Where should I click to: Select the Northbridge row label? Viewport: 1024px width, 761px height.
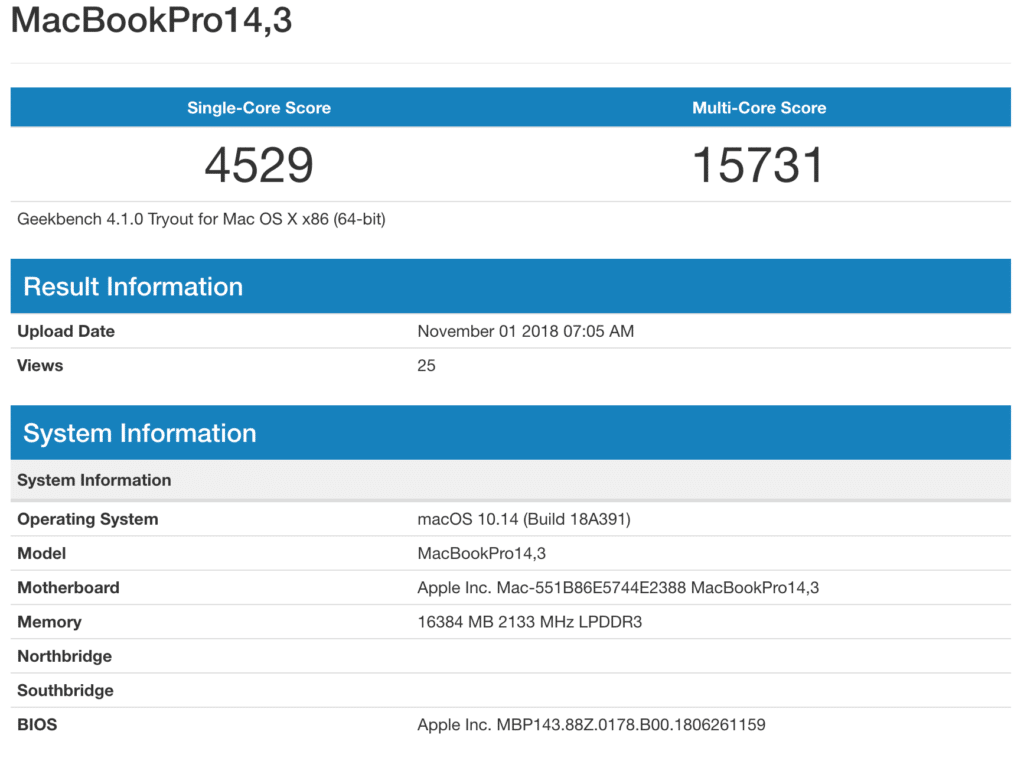click(64, 656)
